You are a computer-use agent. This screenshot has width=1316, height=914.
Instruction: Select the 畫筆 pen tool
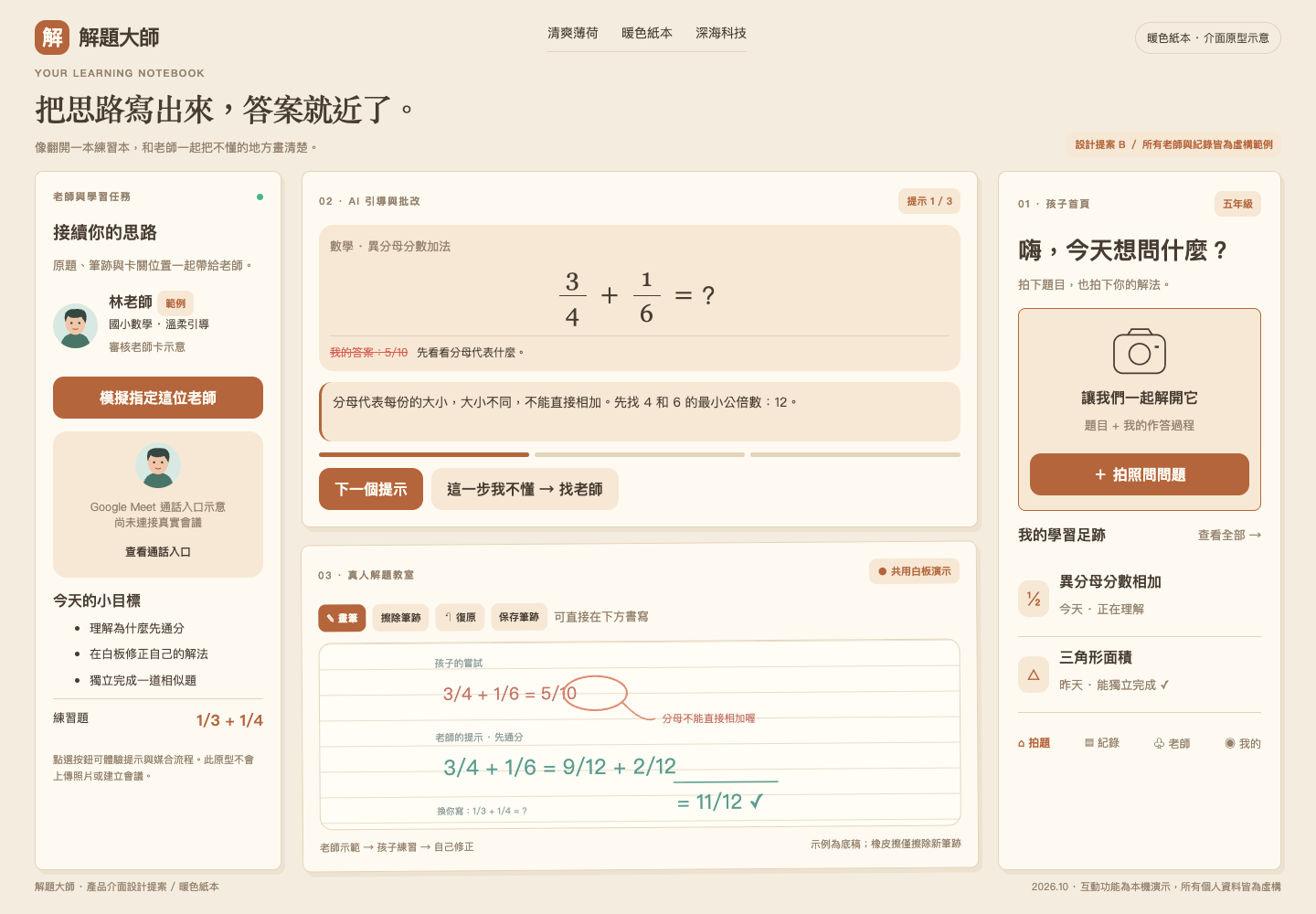pos(342,618)
